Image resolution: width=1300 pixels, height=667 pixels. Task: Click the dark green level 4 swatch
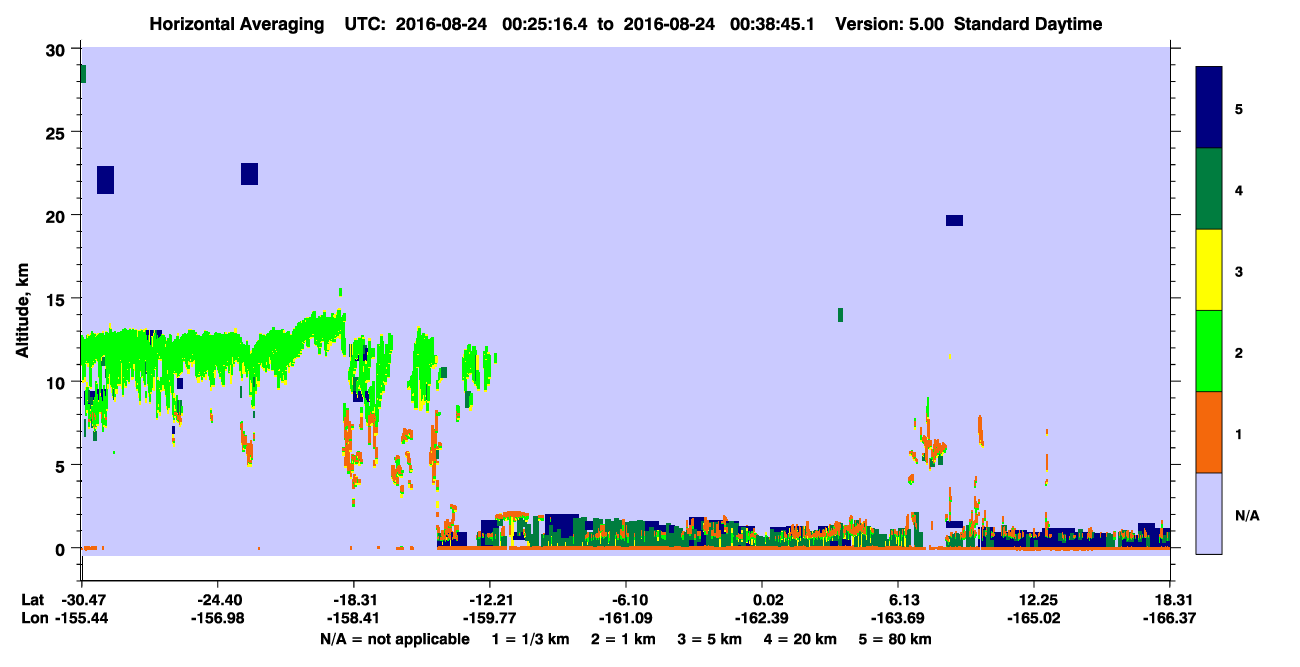coord(1209,189)
